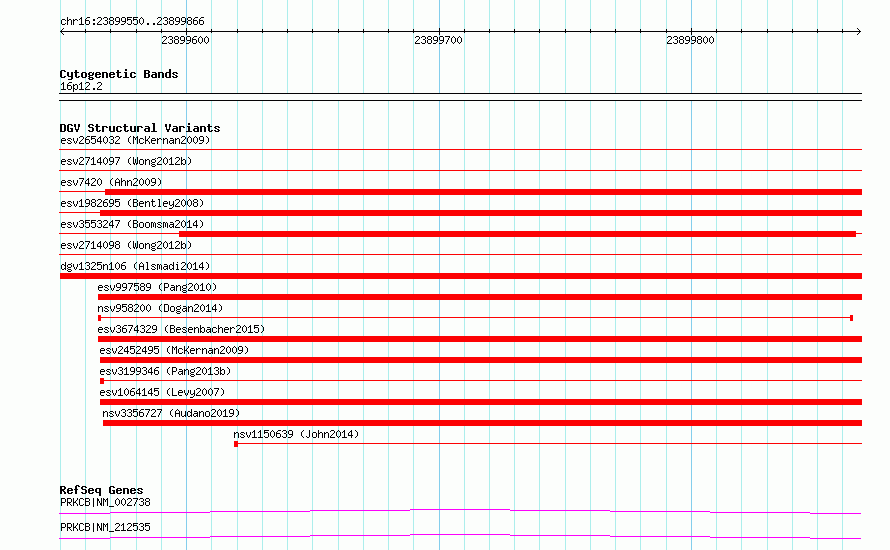Click the magenta PRKCB NM_212535 gene track line

pyautogui.click(x=460, y=536)
